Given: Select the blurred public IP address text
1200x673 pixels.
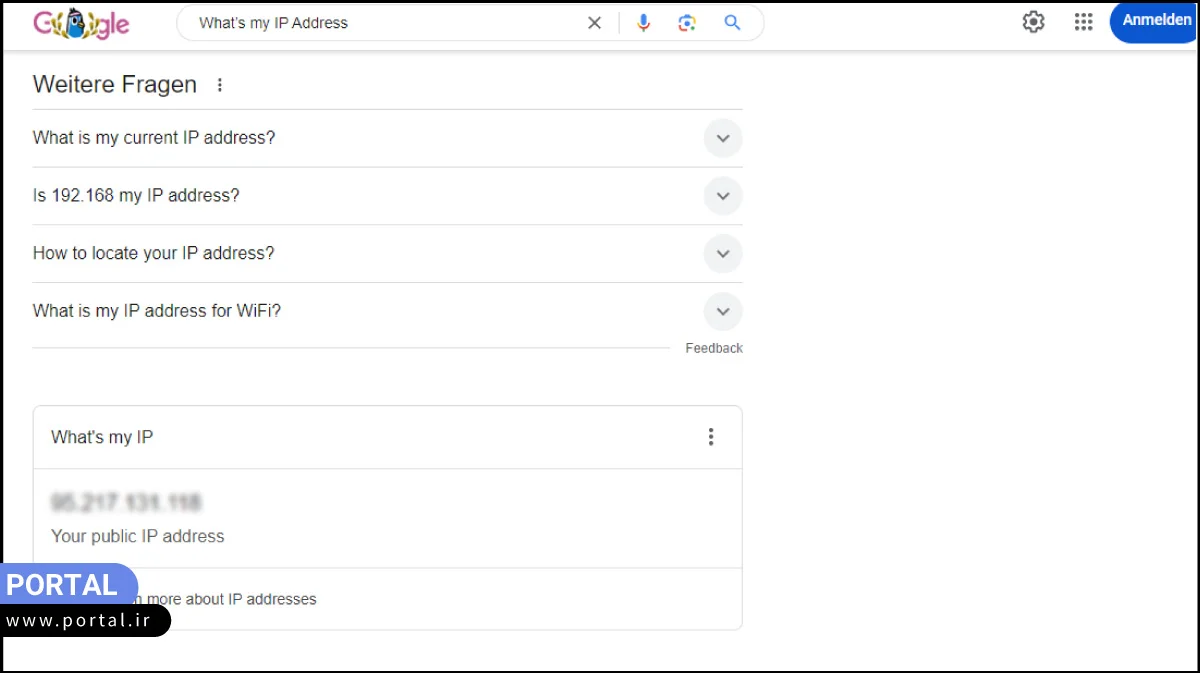Looking at the screenshot, I should pyautogui.click(x=128, y=502).
